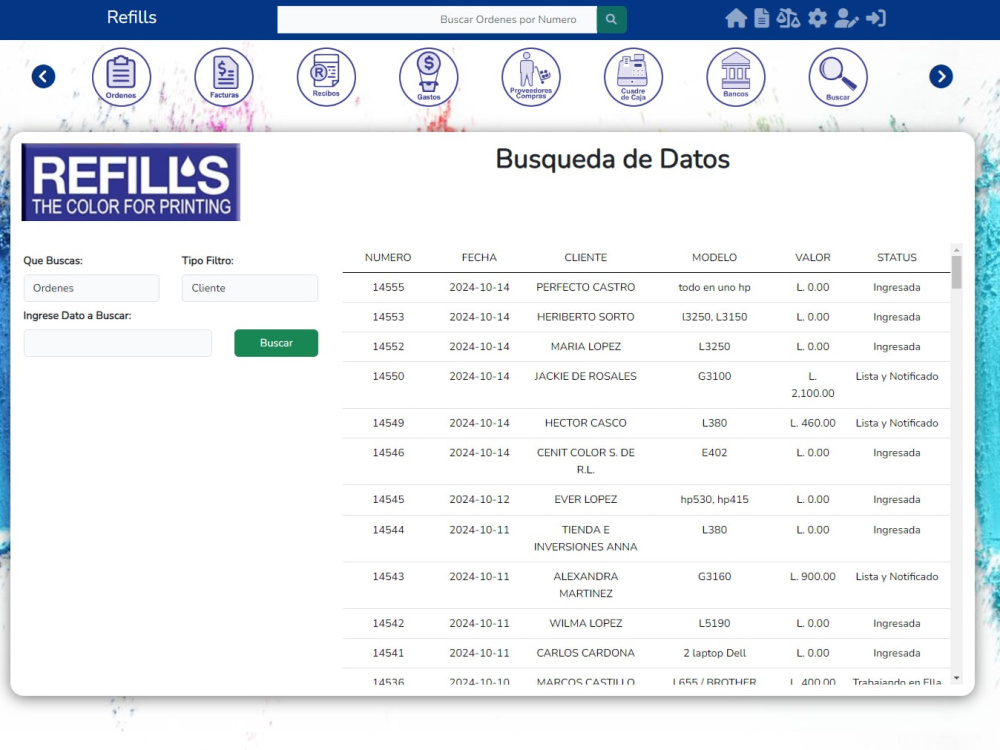Viewport: 1000px width, 750px height.
Task: Click the previous carousel arrow
Action: tap(43, 77)
